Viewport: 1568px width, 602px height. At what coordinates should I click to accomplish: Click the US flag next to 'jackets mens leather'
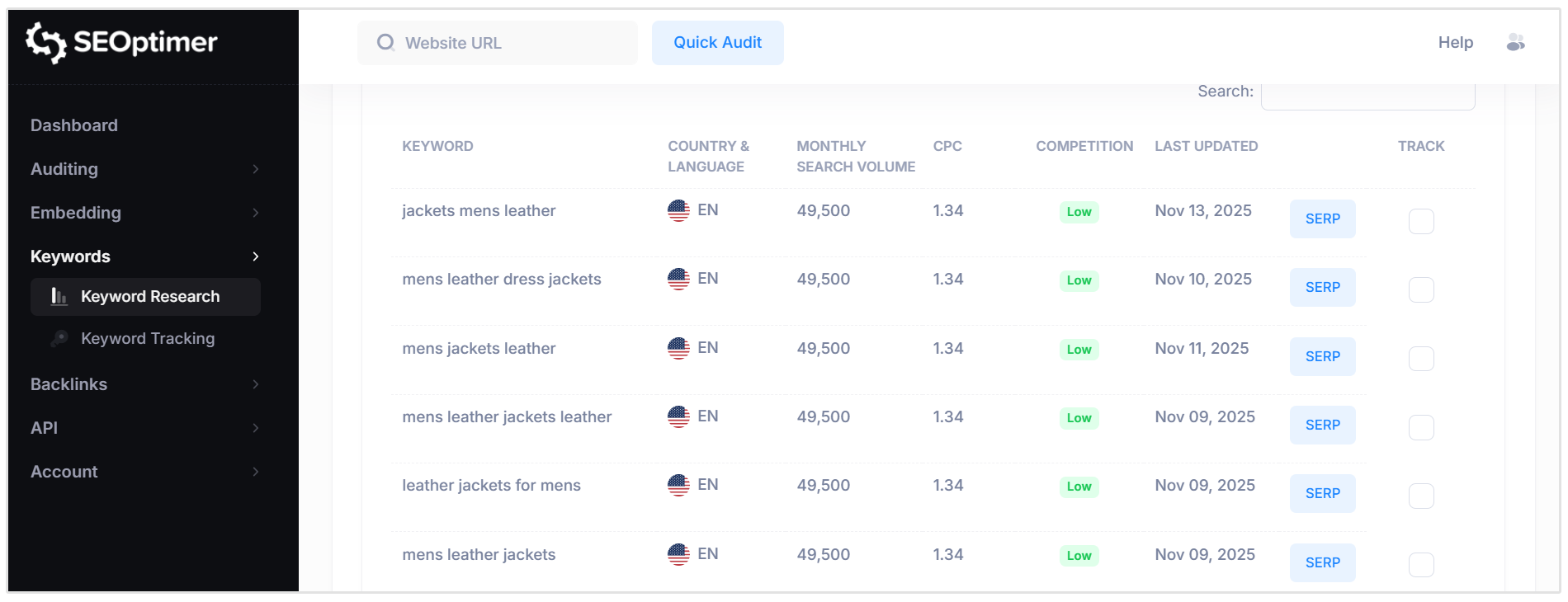(x=678, y=210)
